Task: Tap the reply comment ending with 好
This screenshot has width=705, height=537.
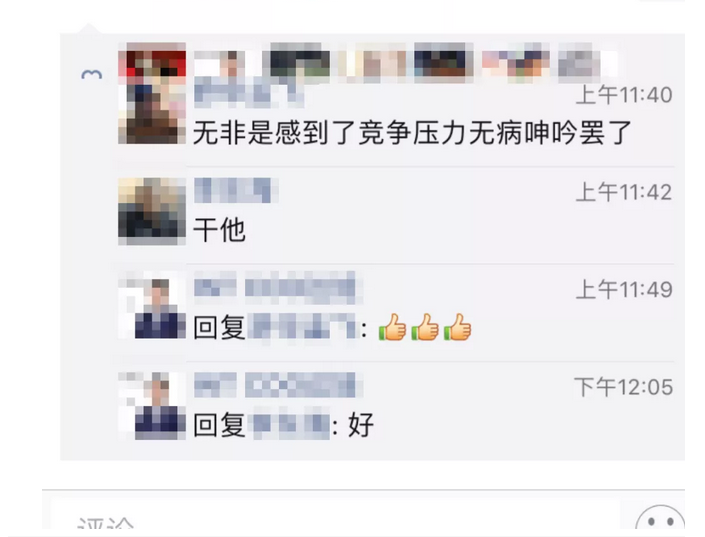Action: point(283,425)
